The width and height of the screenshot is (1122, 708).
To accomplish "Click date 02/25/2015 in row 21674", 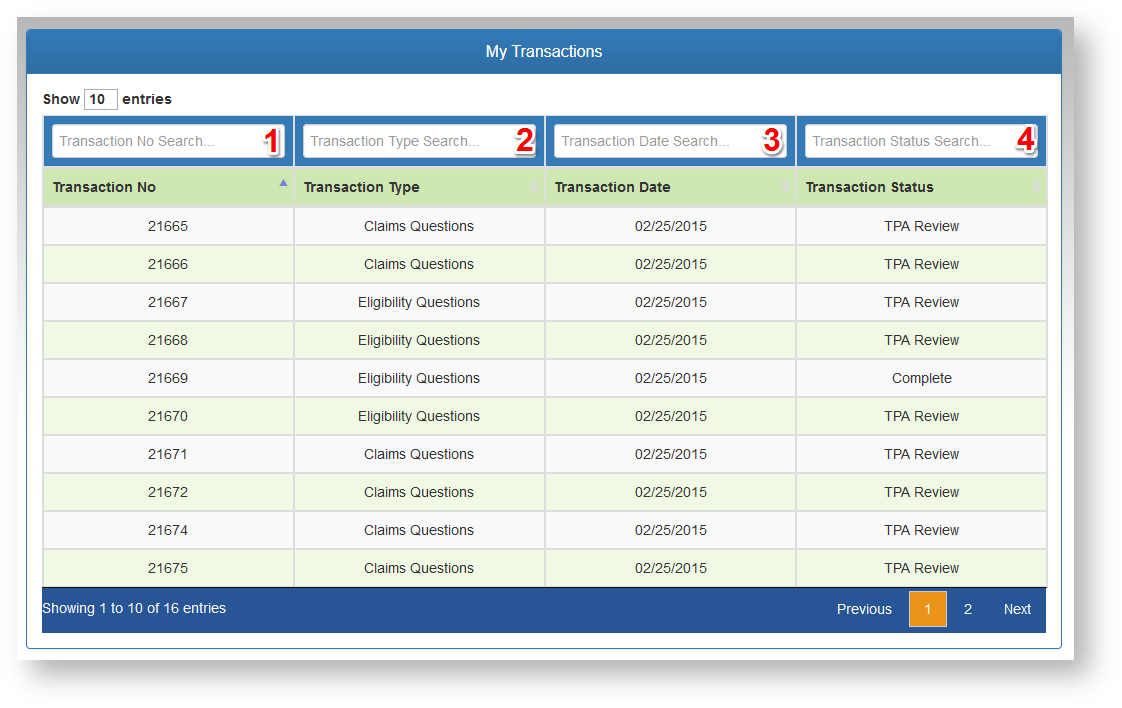I will click(x=670, y=530).
